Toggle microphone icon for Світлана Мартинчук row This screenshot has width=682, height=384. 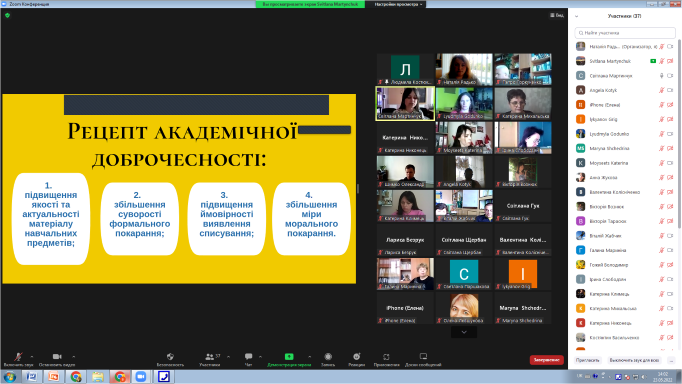[662, 76]
